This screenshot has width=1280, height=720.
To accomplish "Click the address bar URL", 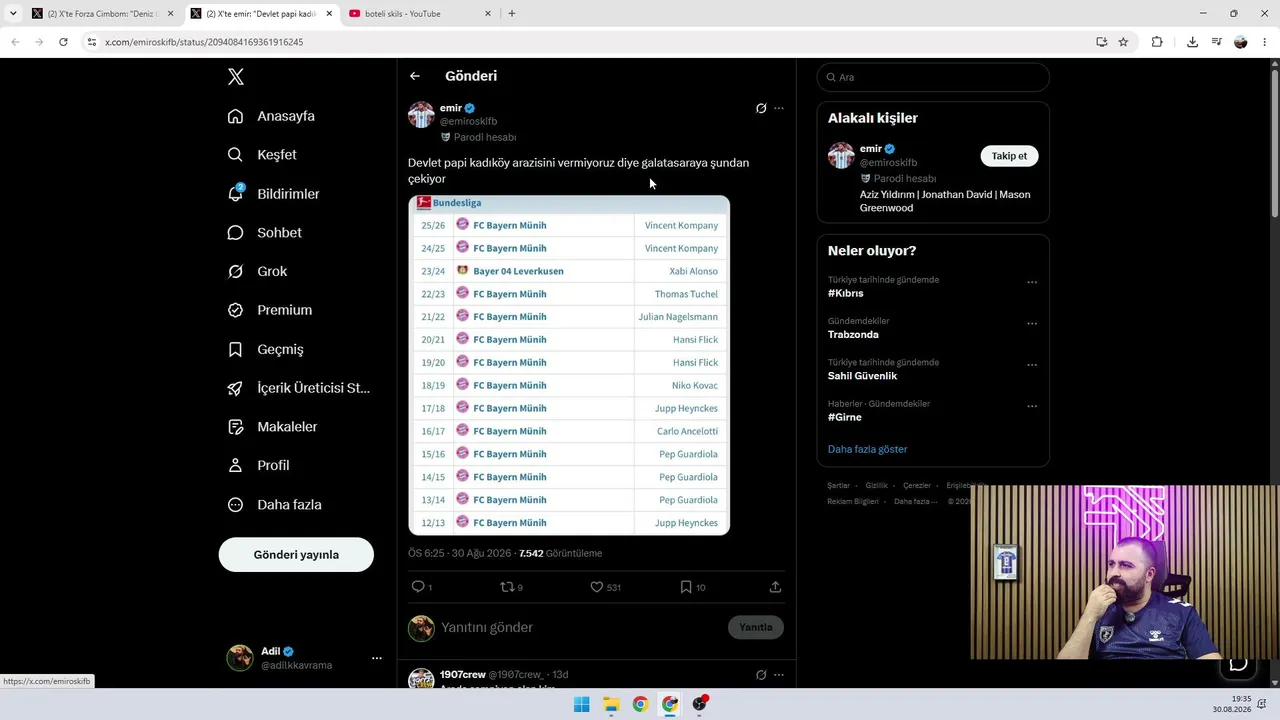I will click(x=204, y=42).
